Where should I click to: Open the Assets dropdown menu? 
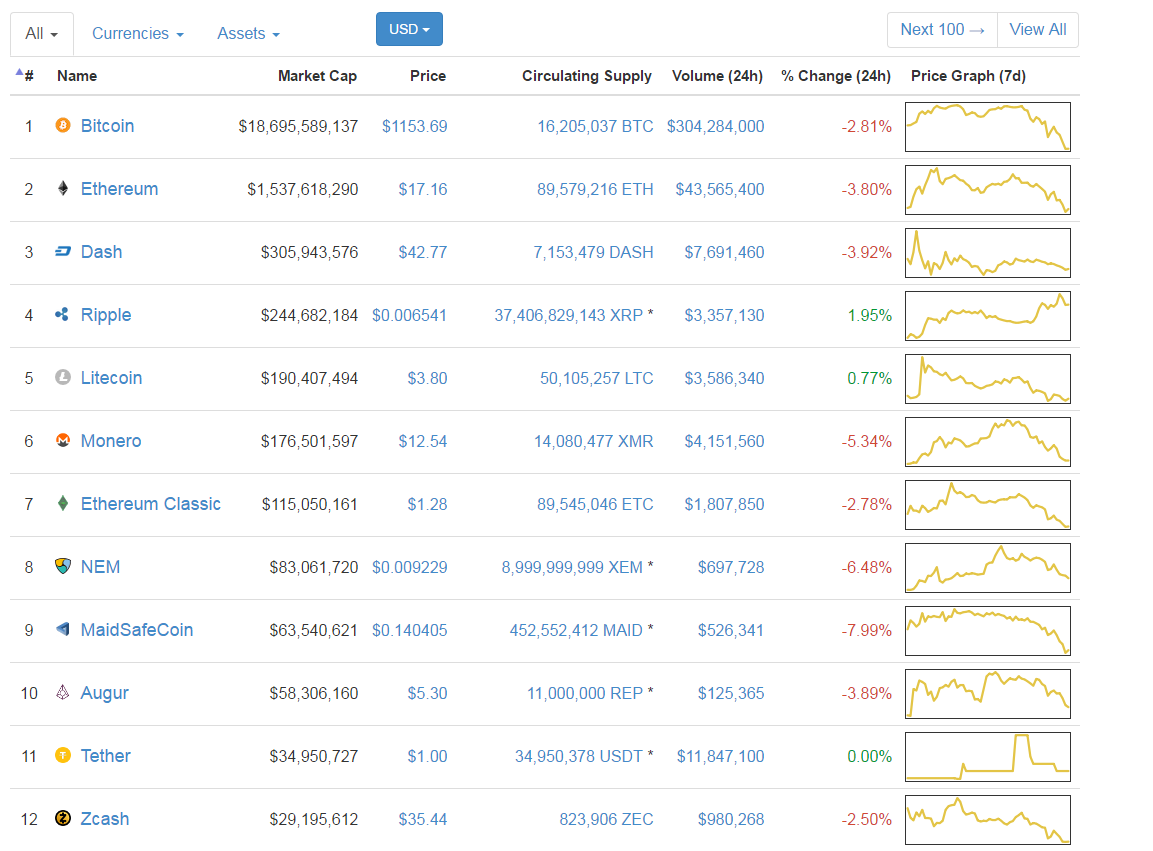(x=248, y=34)
